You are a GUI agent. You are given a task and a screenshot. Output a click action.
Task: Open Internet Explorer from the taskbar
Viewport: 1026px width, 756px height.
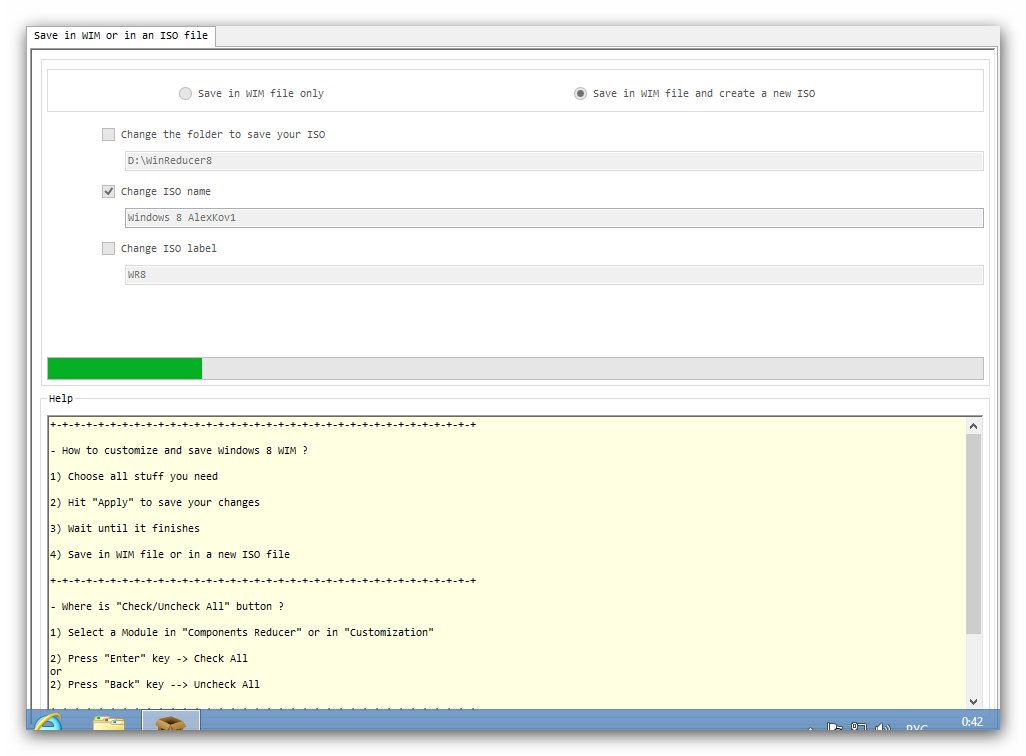click(x=48, y=721)
